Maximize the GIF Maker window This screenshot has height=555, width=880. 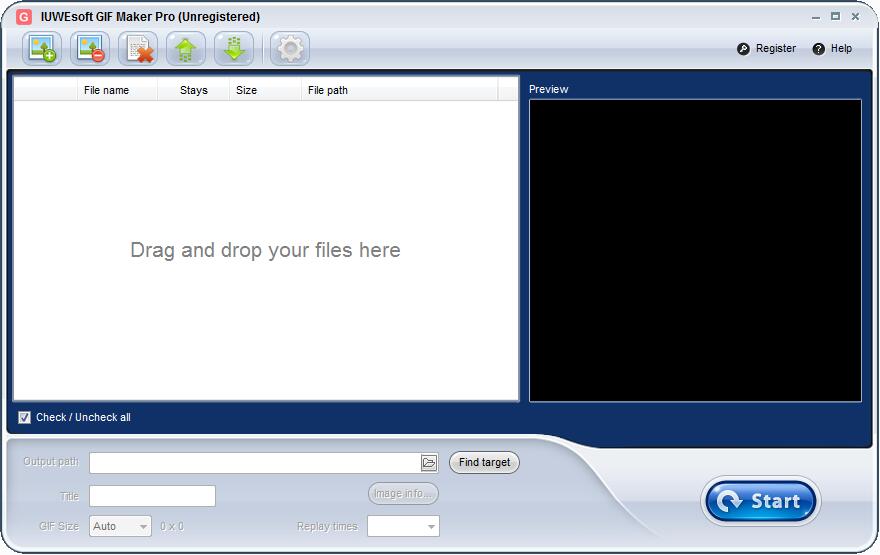[x=835, y=17]
